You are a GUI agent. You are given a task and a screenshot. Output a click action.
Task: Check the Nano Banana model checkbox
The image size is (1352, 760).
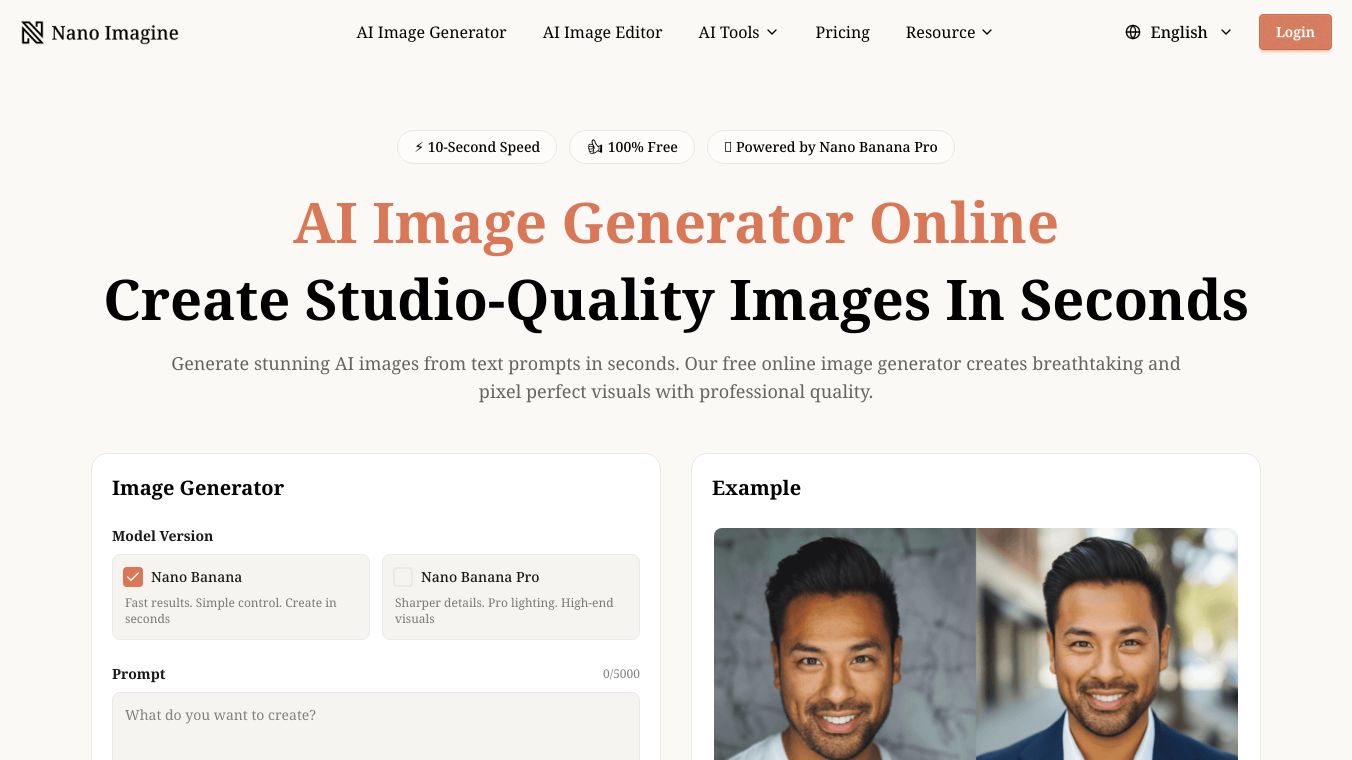(x=133, y=577)
